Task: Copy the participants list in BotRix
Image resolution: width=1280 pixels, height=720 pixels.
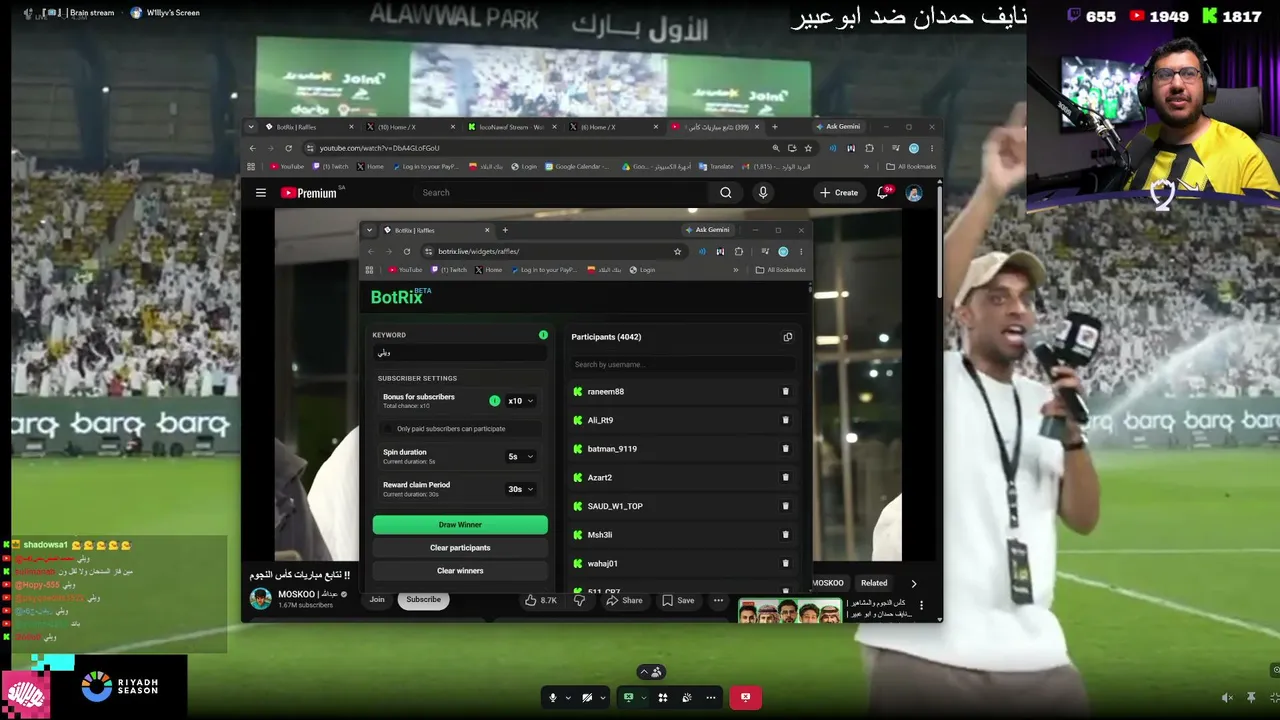Action: pyautogui.click(x=787, y=337)
